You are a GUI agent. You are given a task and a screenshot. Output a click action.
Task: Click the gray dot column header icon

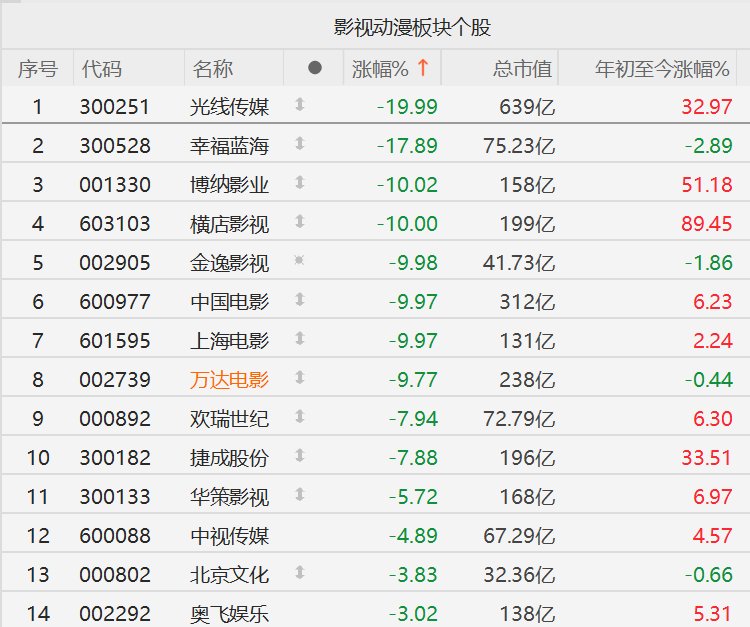(x=314, y=67)
